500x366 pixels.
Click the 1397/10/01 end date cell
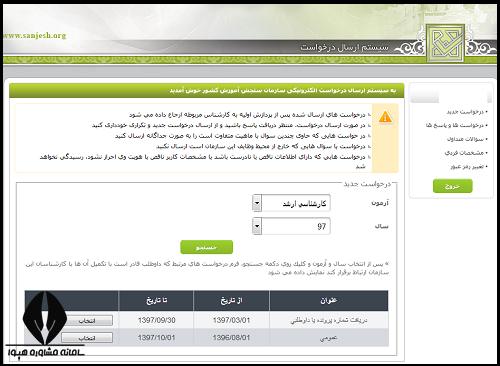pyautogui.click(x=156, y=337)
